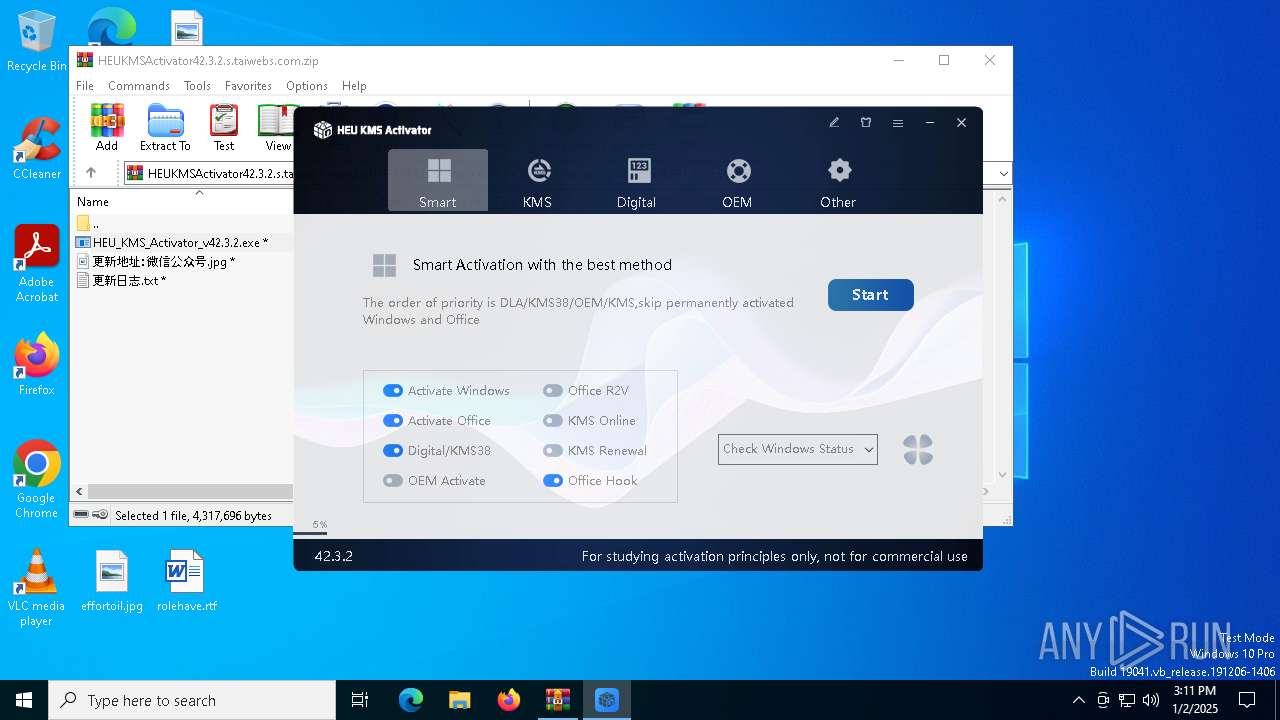Switch to WinRAR from the taskbar
Viewport: 1280px width, 720px height.
[x=558, y=700]
